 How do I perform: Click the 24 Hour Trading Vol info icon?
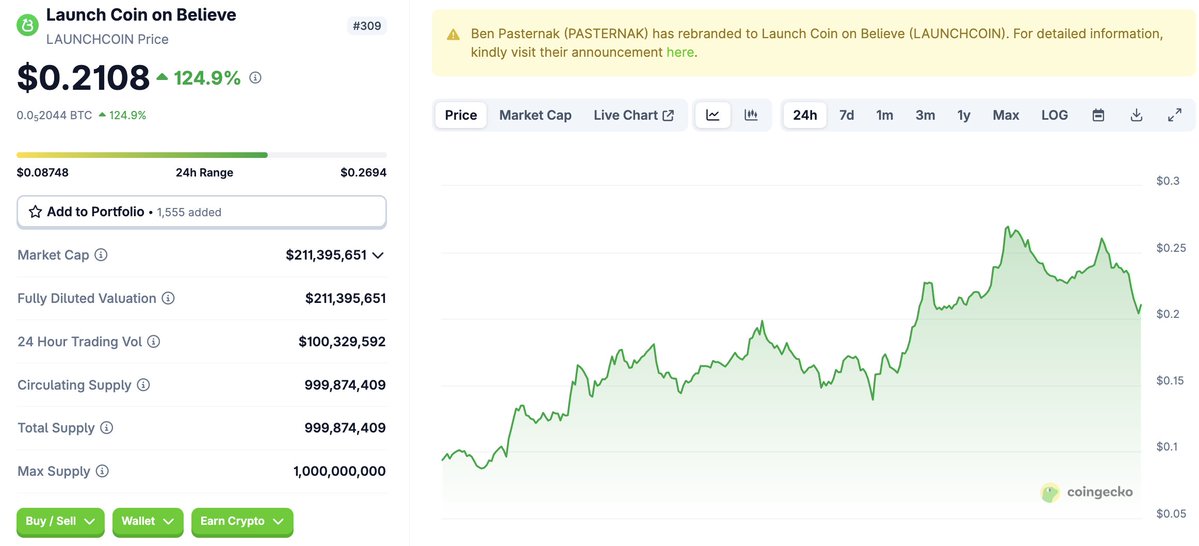click(154, 342)
